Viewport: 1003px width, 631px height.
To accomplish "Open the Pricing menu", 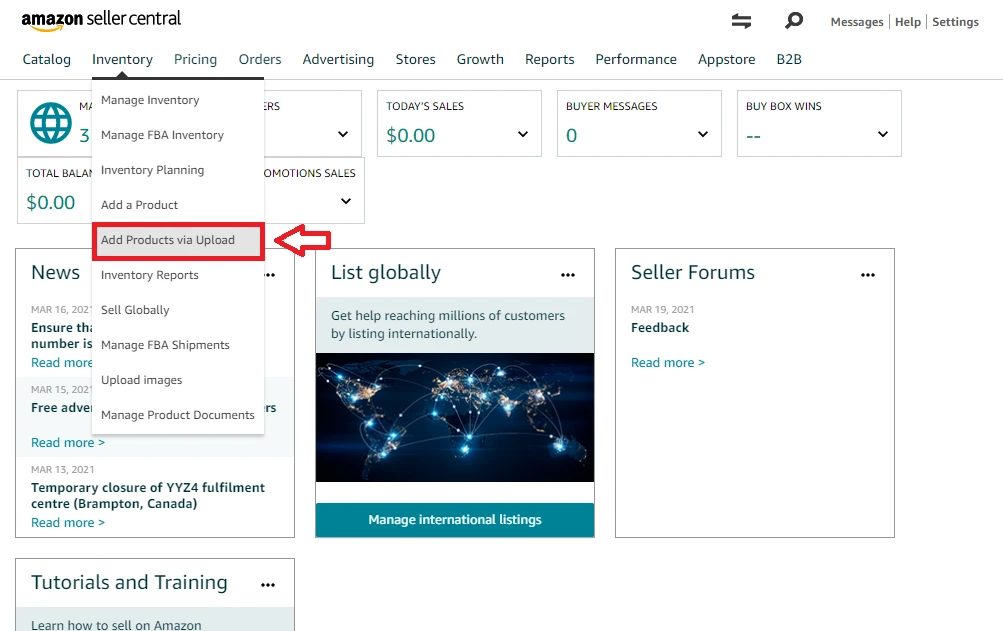I will pyautogui.click(x=196, y=60).
